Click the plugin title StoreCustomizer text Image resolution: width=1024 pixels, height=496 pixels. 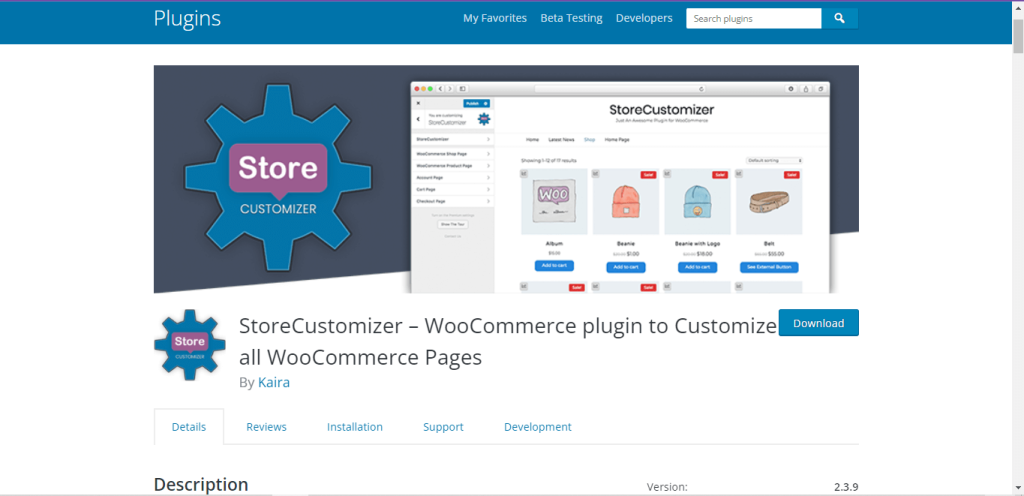[507, 341]
